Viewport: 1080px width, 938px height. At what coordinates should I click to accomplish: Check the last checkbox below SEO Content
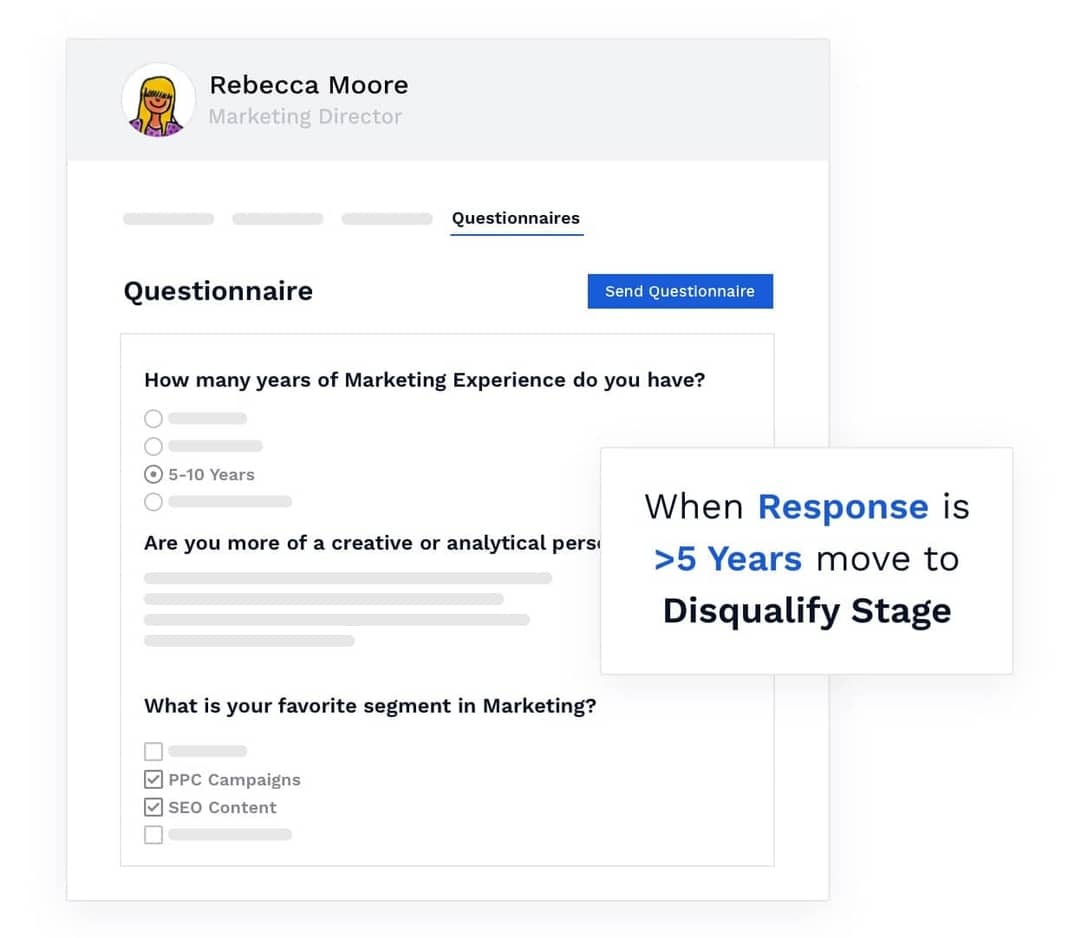point(153,834)
